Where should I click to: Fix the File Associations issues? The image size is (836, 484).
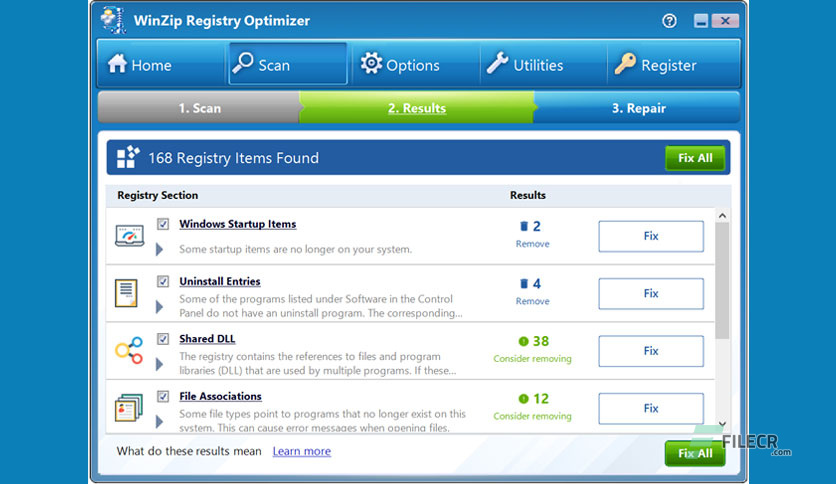tap(651, 408)
